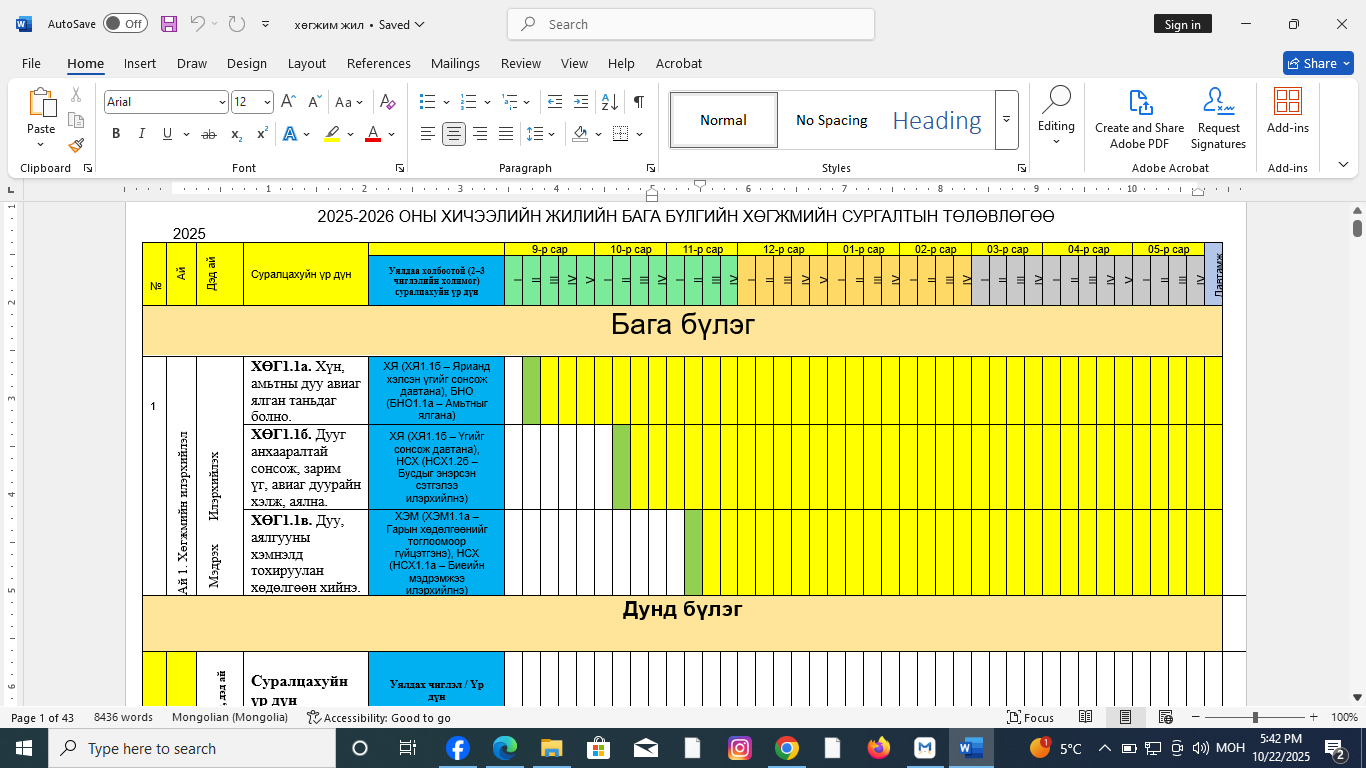Open the References ribbon tab
Screen dimensions: 1366x768
click(x=378, y=63)
